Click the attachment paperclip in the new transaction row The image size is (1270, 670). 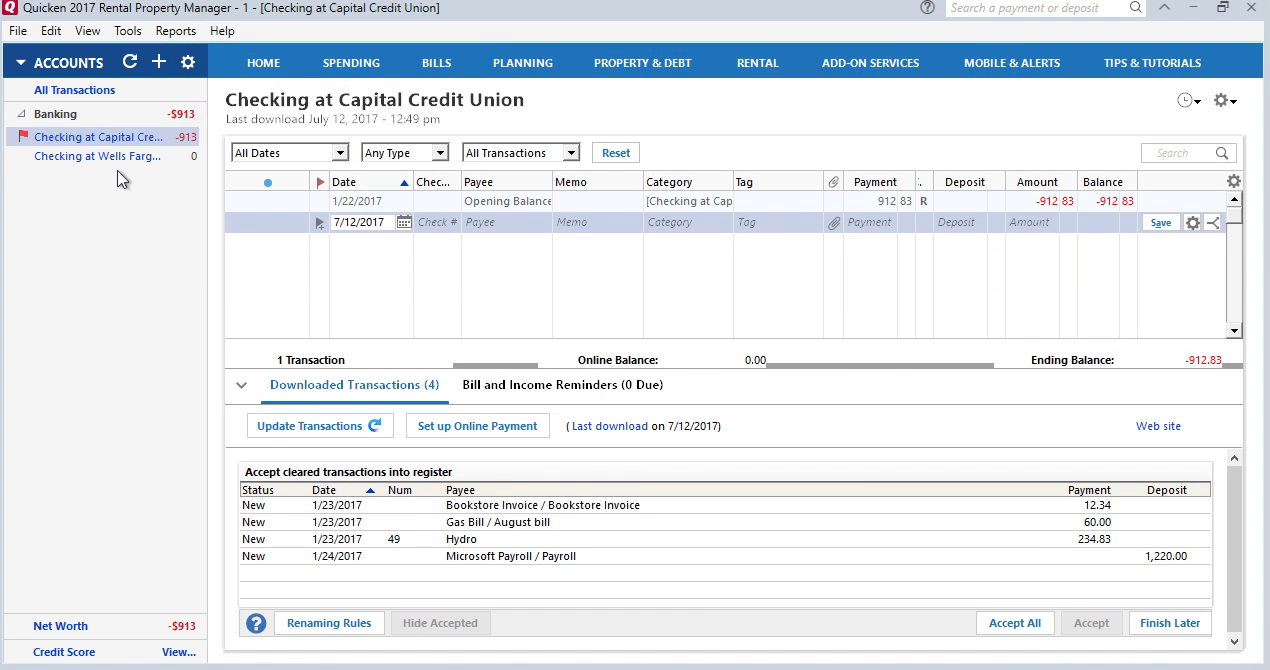coord(833,223)
